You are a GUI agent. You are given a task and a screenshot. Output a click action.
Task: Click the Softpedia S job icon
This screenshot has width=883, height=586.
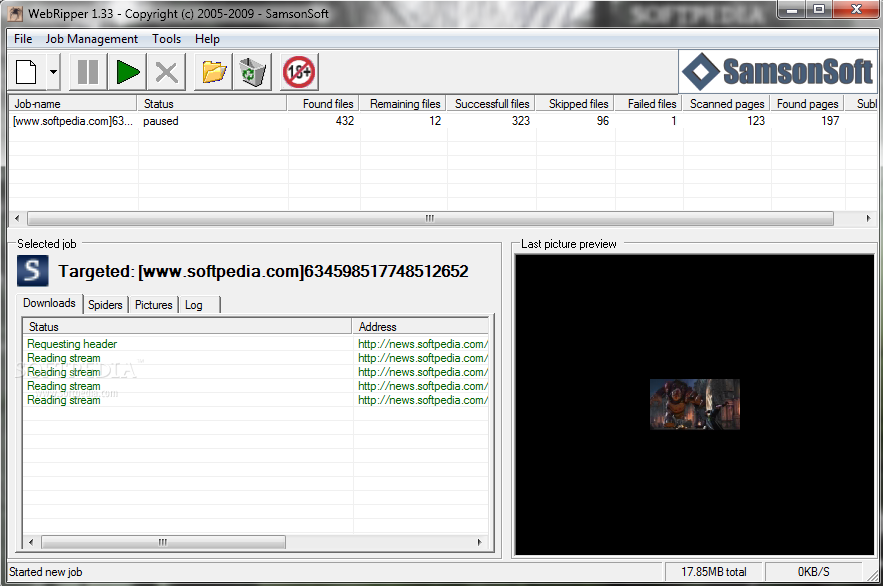click(32, 271)
